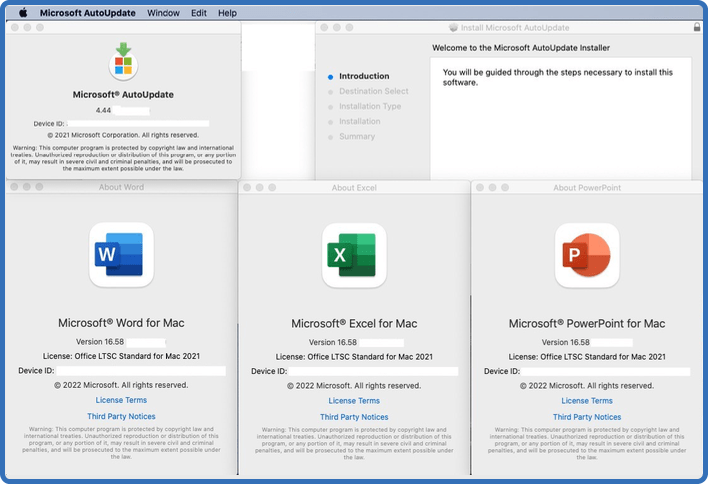Screen dimensions: 708x484
Task: Click Version 16.58 text in About Word
Action: 100,342
